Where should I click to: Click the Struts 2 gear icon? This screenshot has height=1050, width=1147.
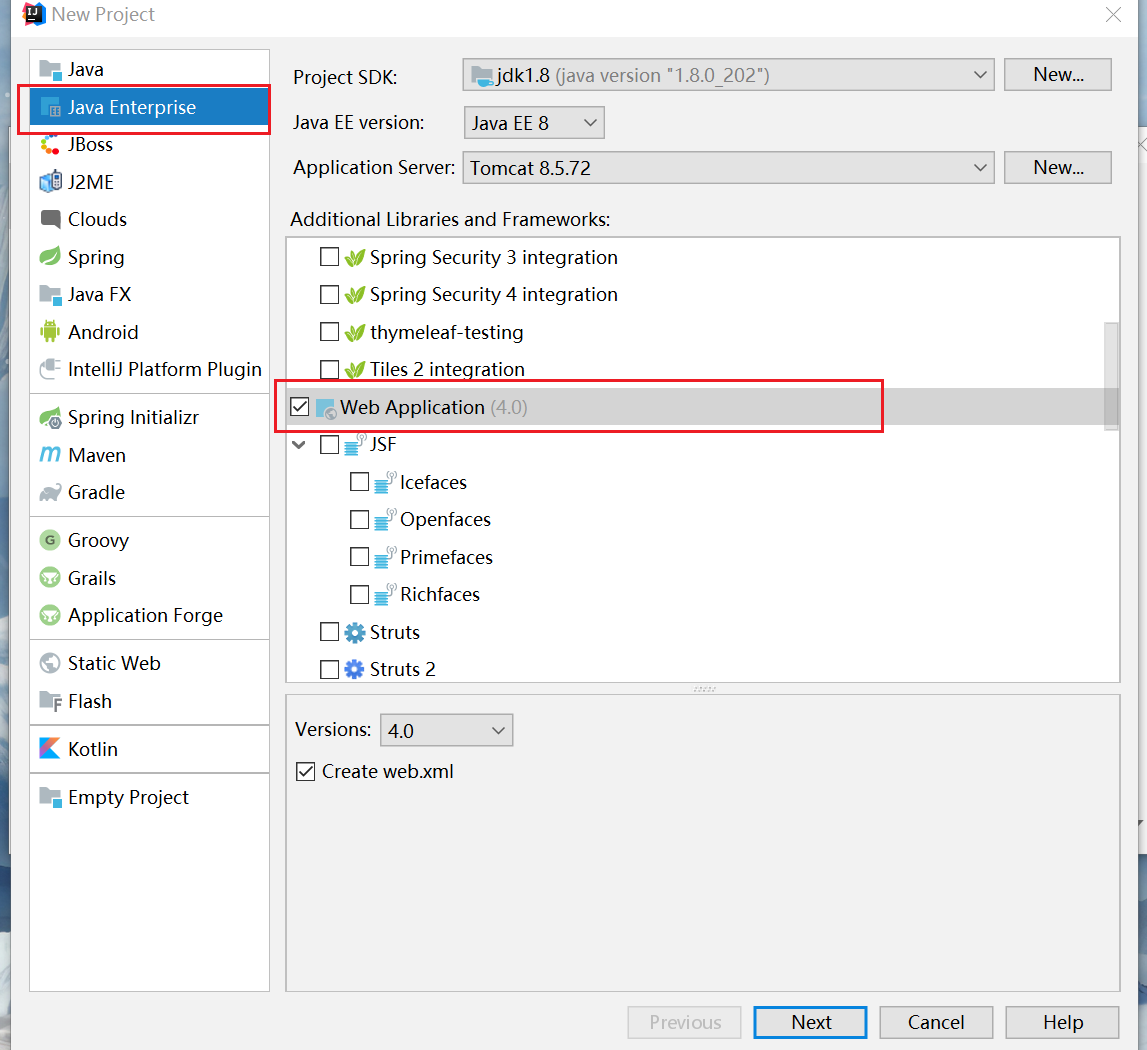354,670
